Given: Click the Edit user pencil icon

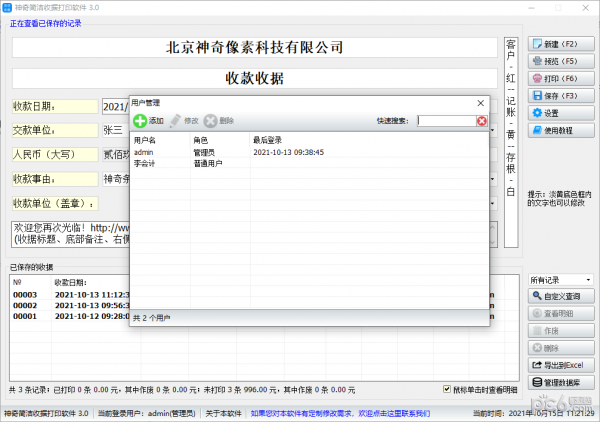Looking at the screenshot, I should [175, 121].
